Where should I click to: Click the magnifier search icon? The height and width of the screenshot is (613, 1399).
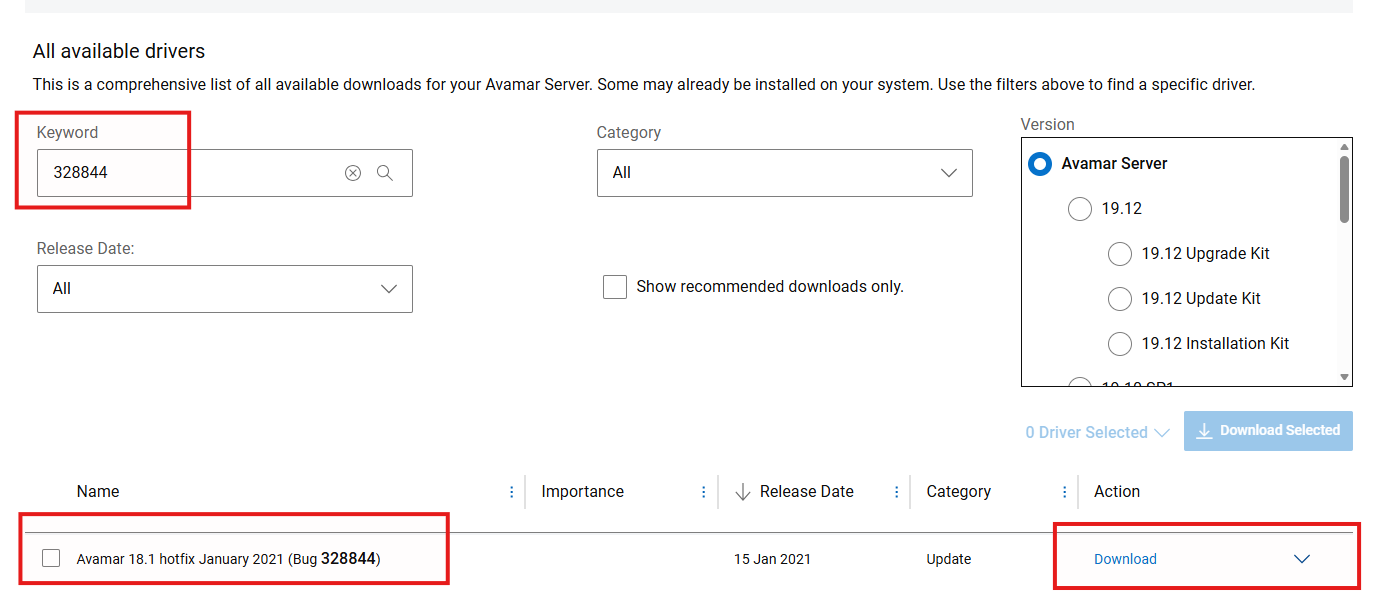coord(385,173)
